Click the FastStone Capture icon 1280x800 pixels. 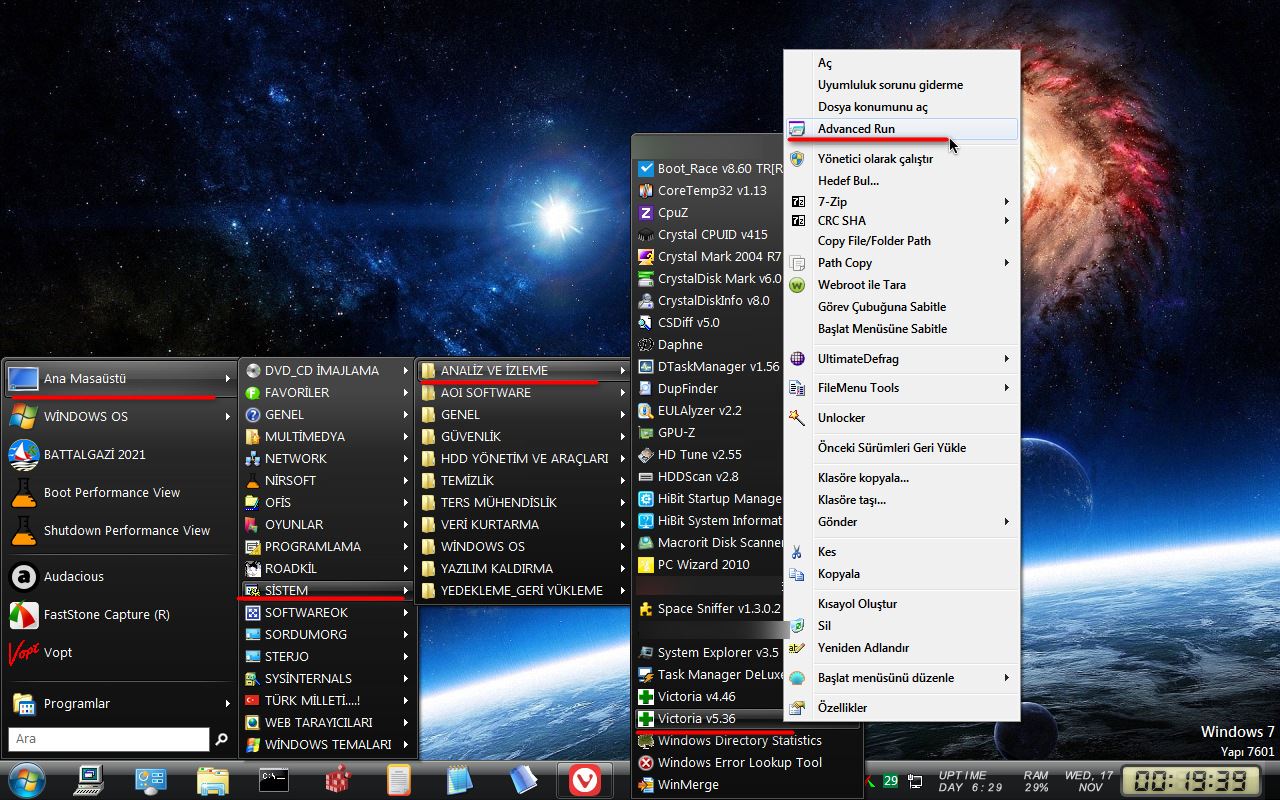point(24,615)
